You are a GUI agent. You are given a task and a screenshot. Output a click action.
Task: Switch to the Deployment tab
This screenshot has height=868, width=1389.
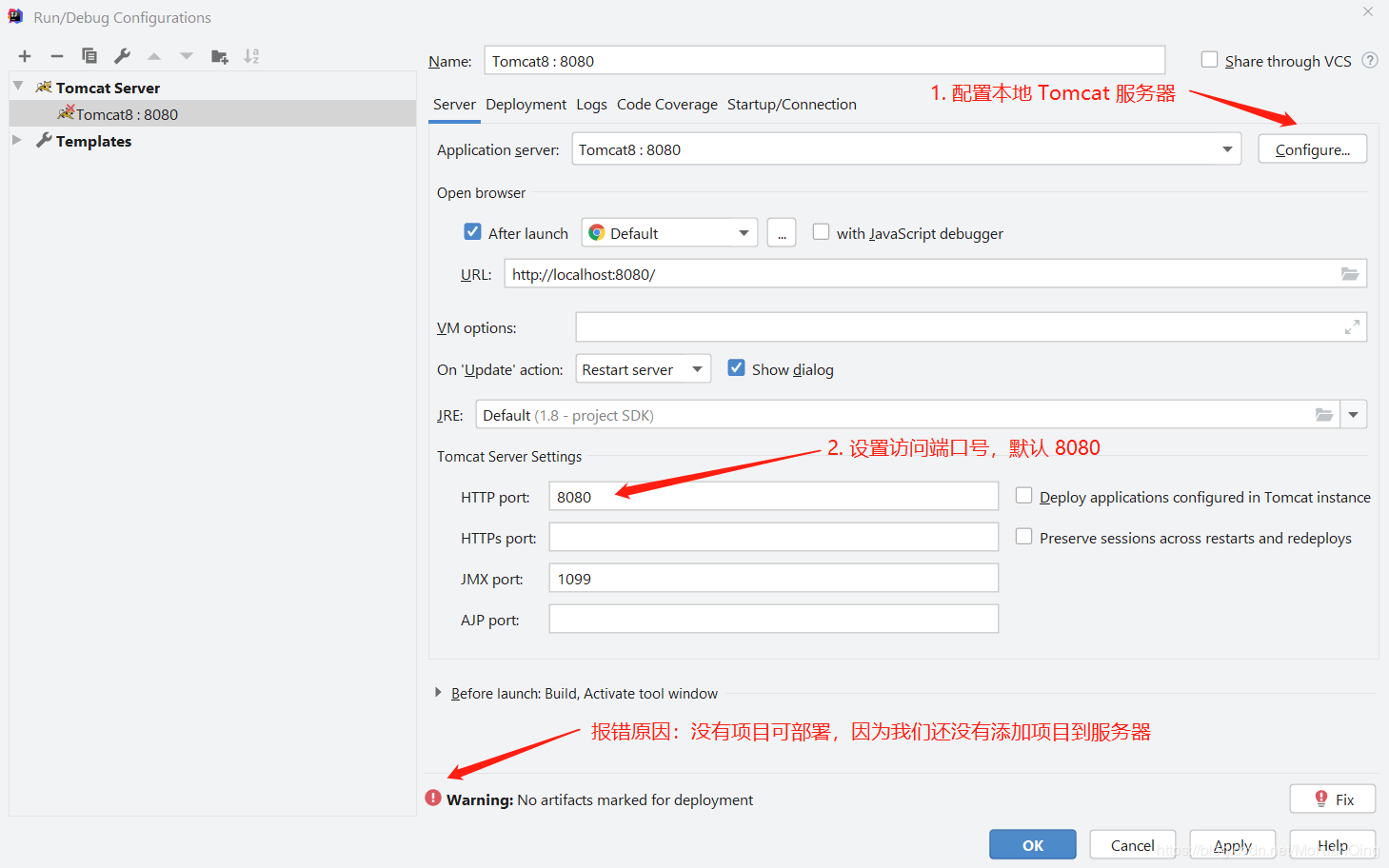(526, 105)
